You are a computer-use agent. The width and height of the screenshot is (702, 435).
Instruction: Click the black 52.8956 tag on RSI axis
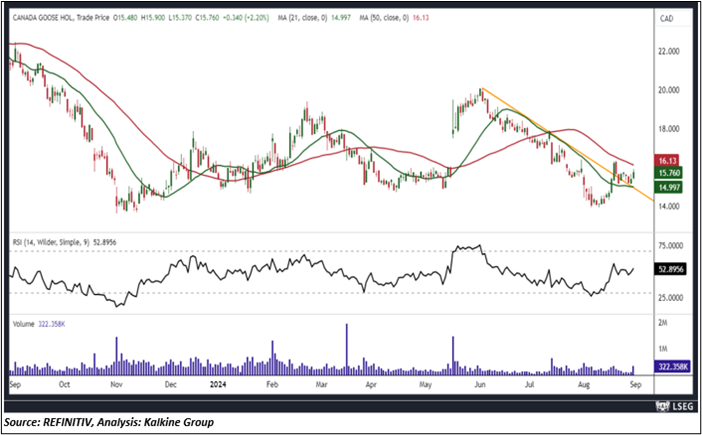670,269
